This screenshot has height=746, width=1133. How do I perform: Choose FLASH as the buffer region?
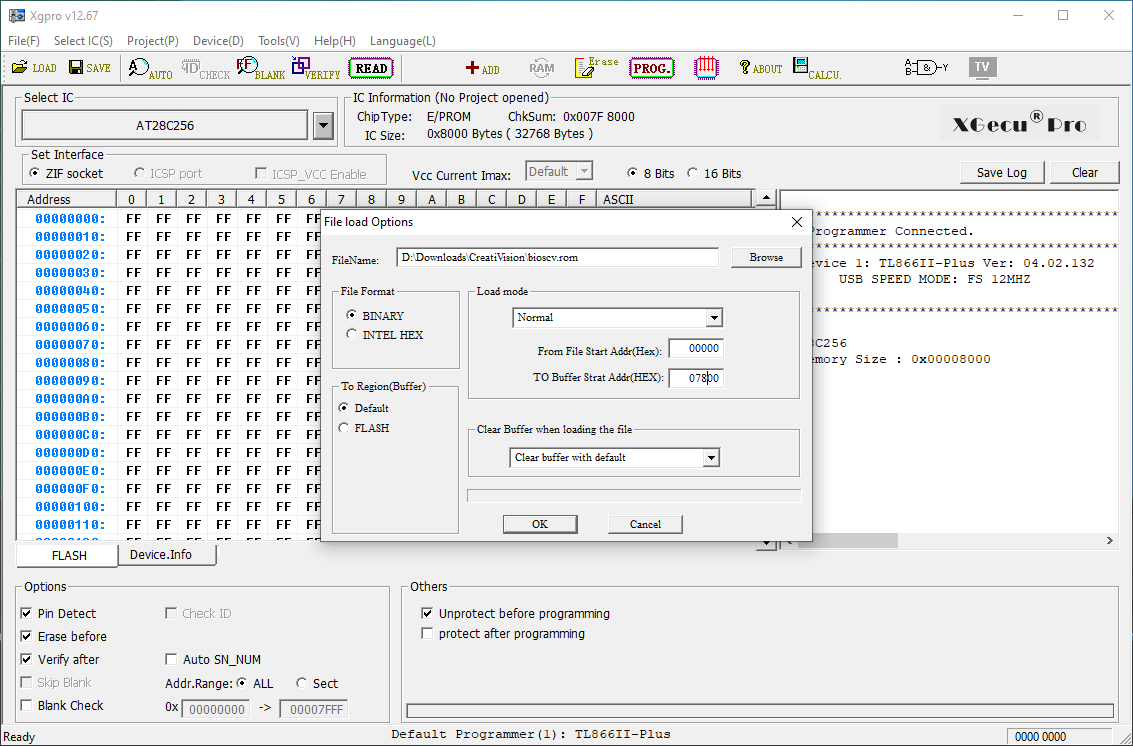[x=345, y=428]
